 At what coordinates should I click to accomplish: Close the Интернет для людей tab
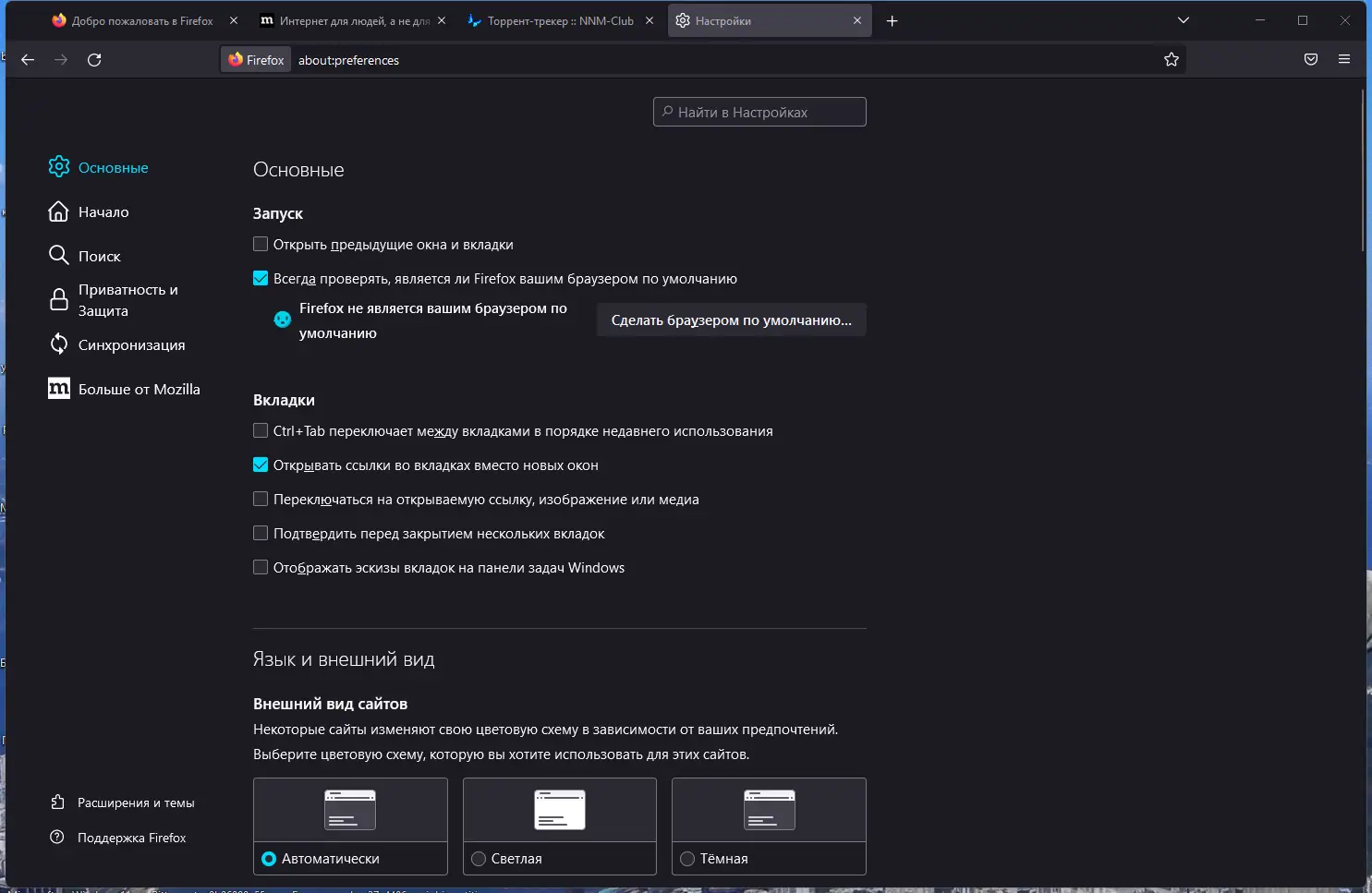click(x=442, y=20)
